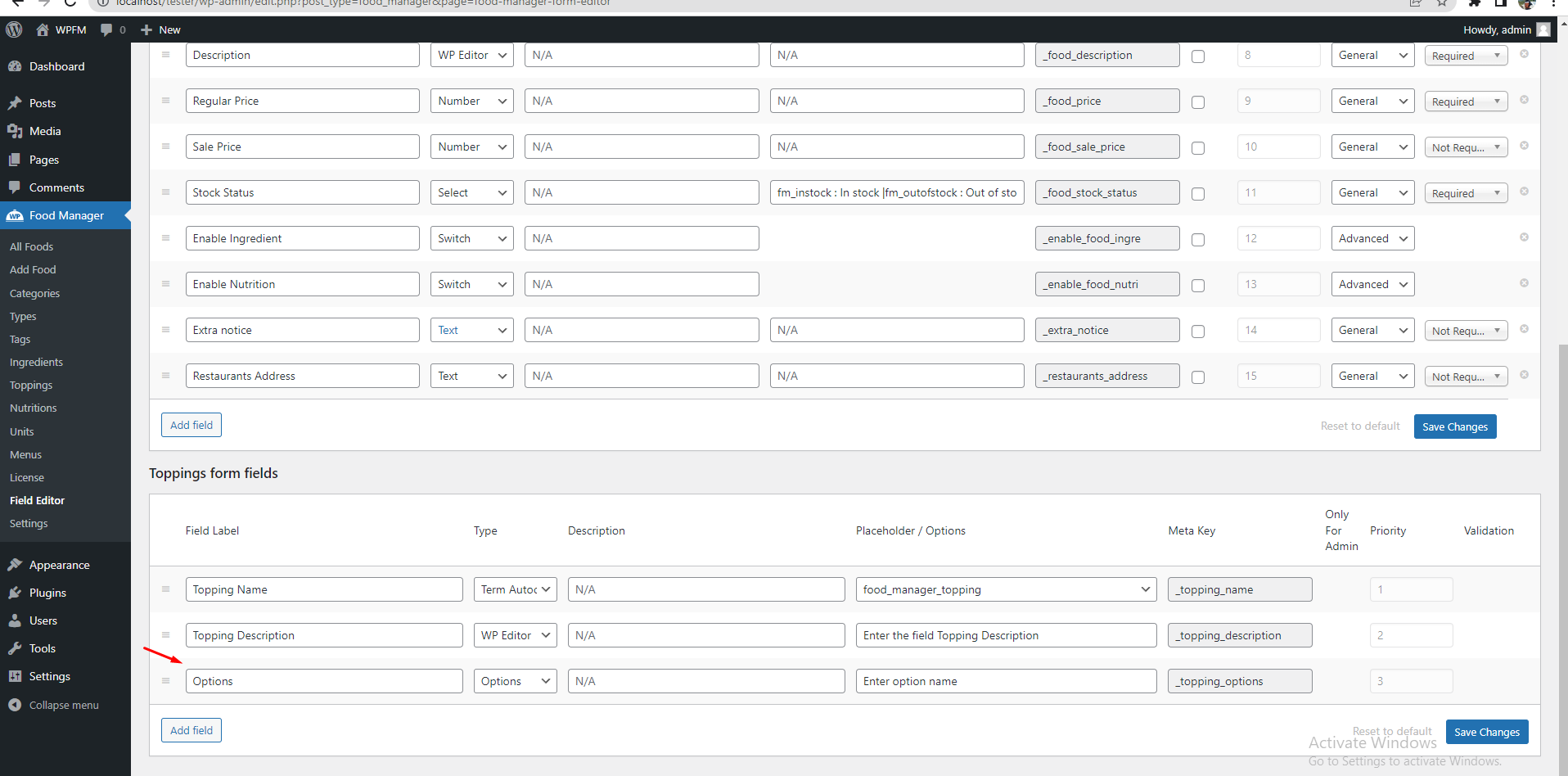Click Add field under Toppings section
1568x776 pixels.
pos(191,729)
